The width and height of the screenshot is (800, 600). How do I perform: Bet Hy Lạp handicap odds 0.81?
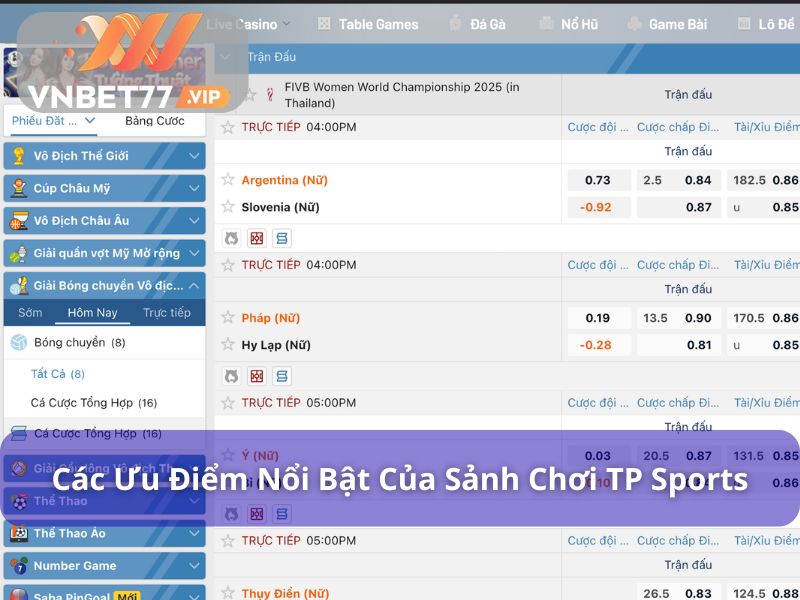pos(679,345)
